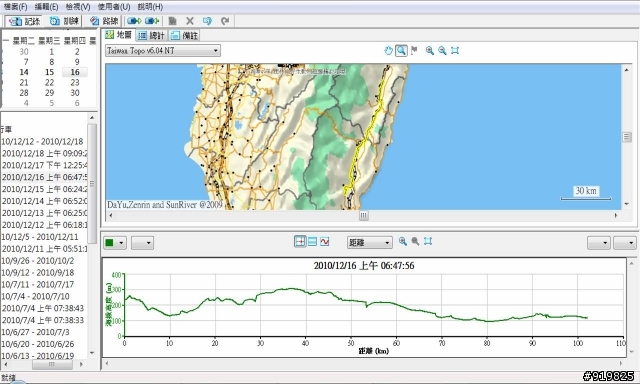Screen dimensions: 640x384
Task: Click the activity list scroll up arrow
Action: (92, 118)
